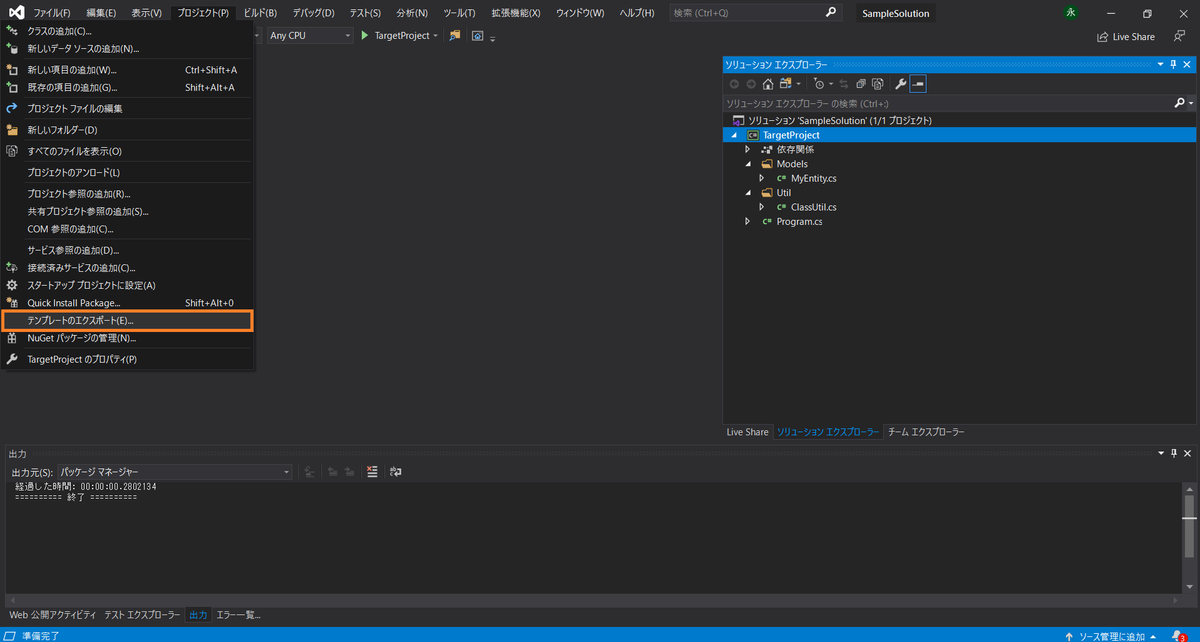Click the sync with active document icon
The height and width of the screenshot is (642, 1200).
pos(844,84)
